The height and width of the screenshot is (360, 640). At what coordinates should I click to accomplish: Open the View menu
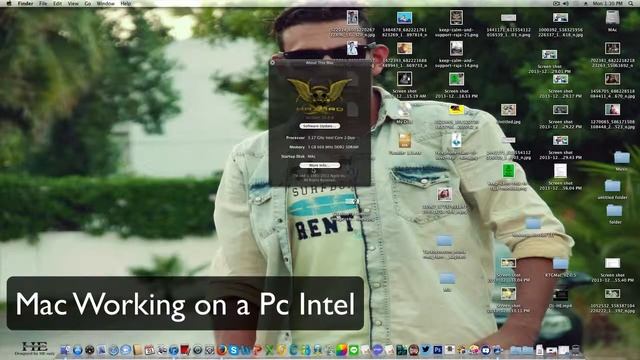pos(73,3)
